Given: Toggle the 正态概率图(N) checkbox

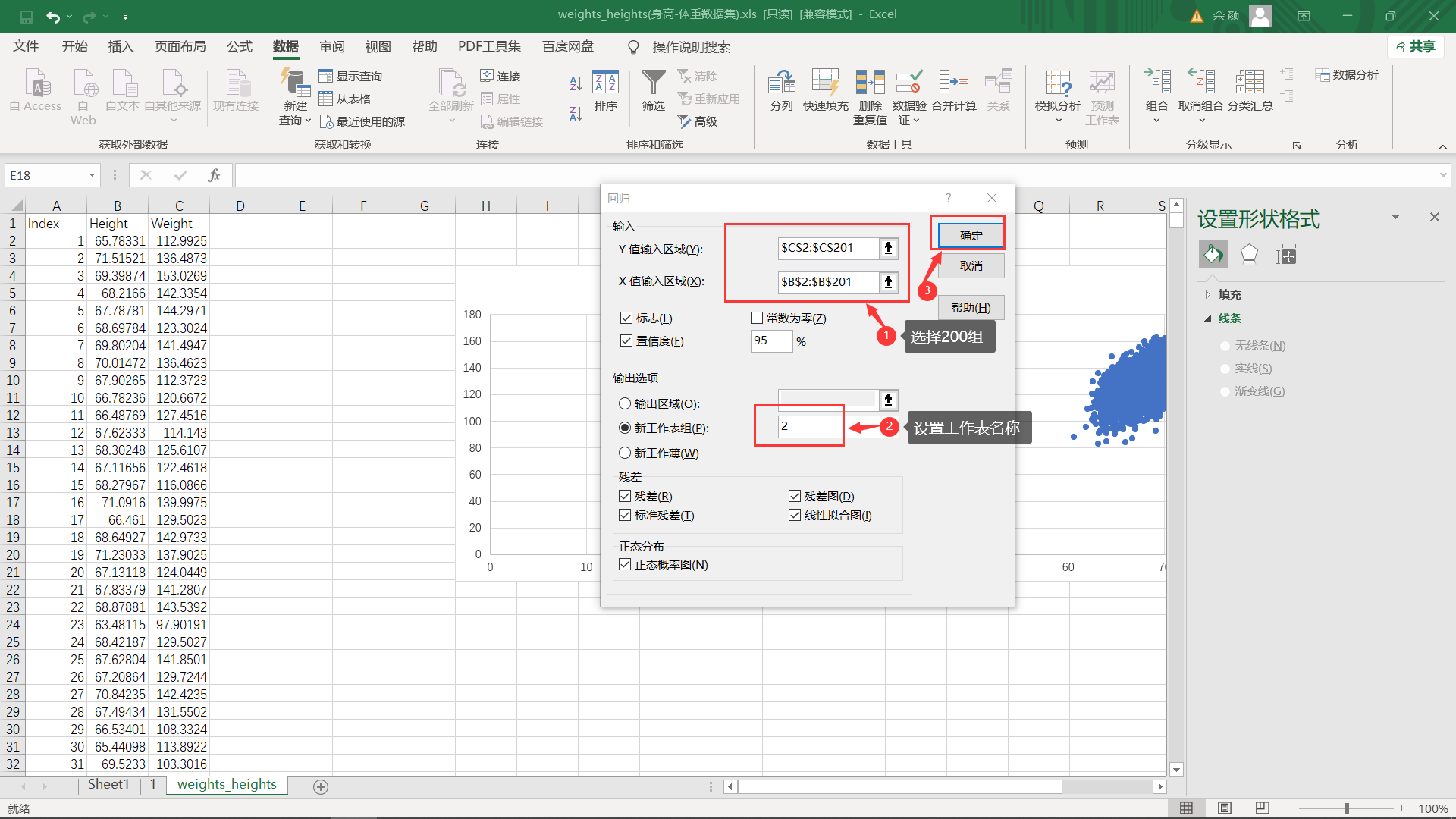Looking at the screenshot, I should pyautogui.click(x=626, y=564).
